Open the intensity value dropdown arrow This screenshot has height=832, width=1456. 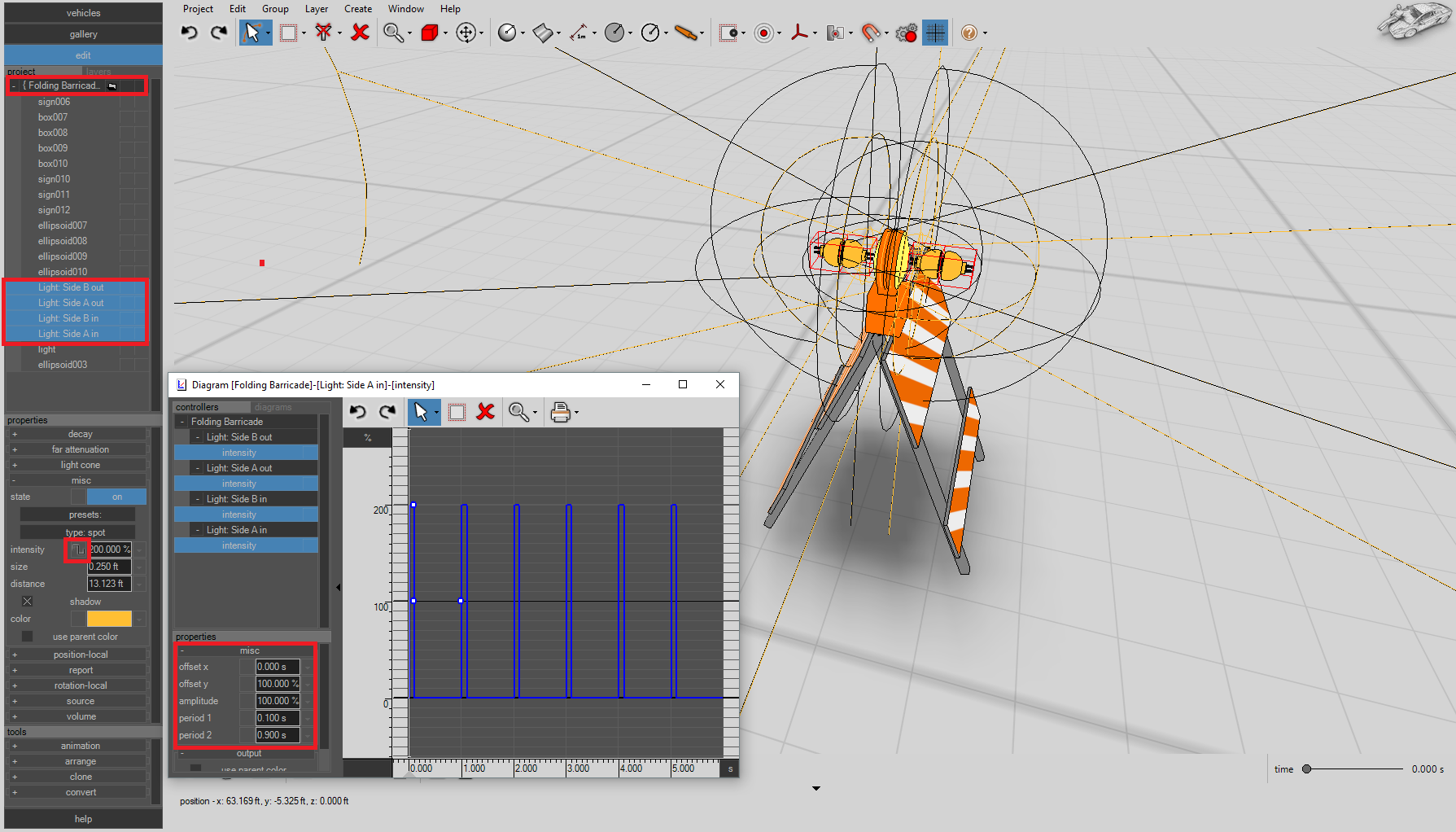[x=139, y=550]
